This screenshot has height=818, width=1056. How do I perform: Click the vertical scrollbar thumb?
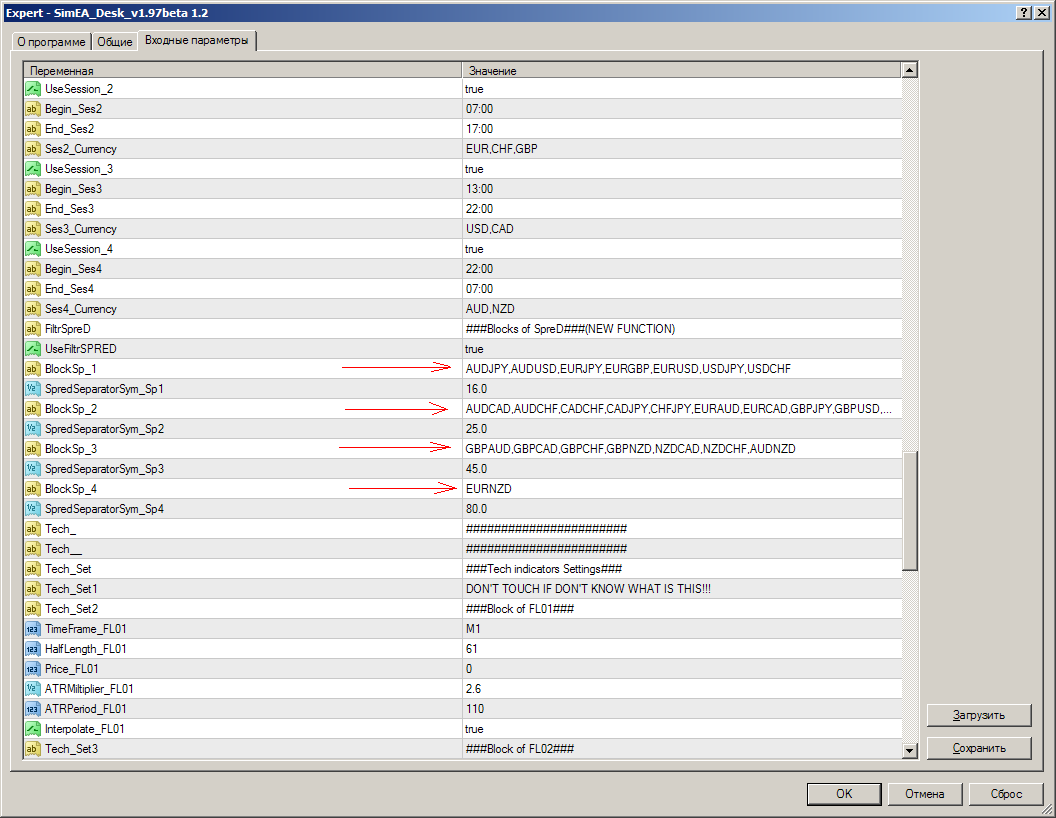coord(910,511)
